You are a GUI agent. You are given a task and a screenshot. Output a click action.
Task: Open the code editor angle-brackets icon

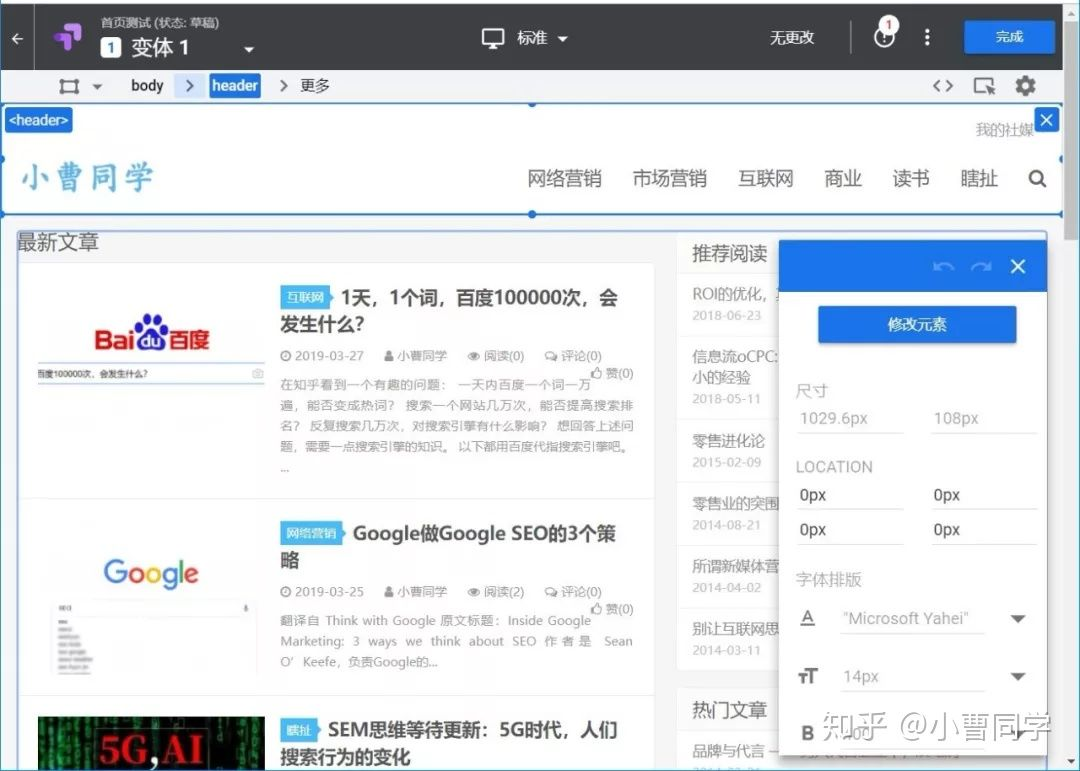coord(943,86)
